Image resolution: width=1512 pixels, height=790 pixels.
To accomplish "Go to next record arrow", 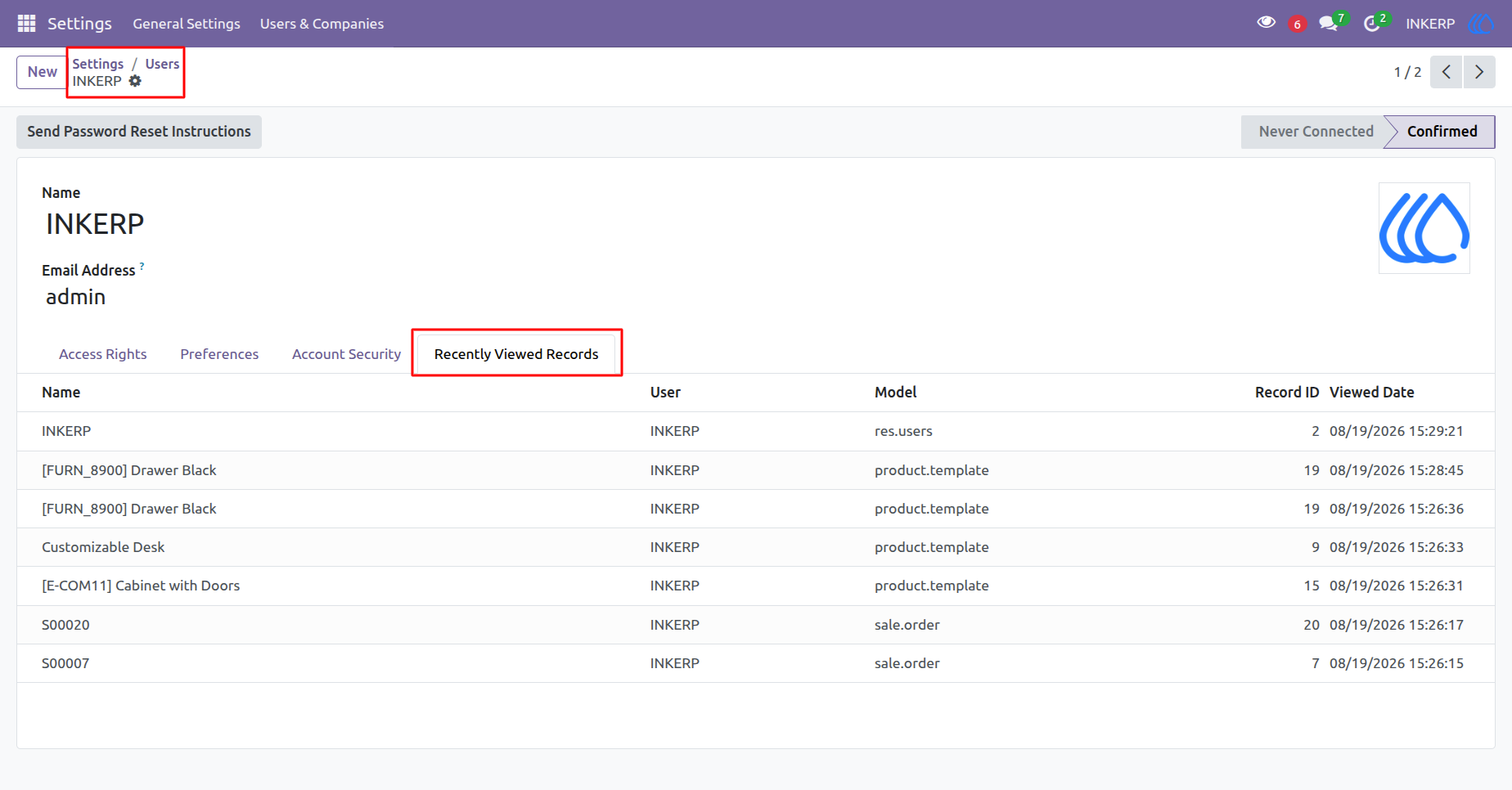I will point(1479,72).
